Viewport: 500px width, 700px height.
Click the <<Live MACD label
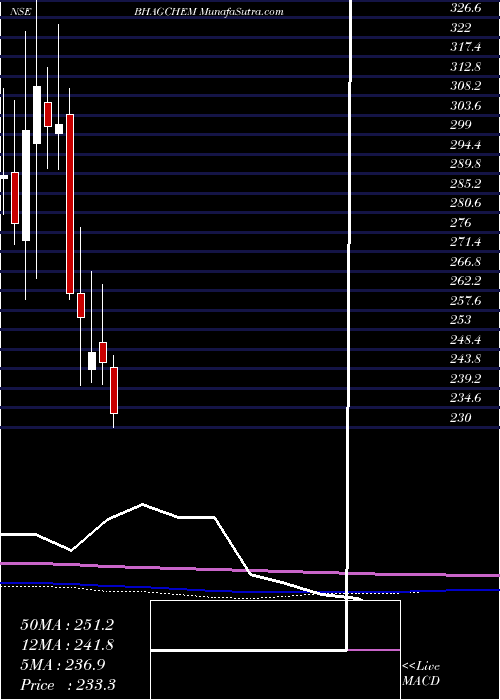pyautogui.click(x=421, y=674)
